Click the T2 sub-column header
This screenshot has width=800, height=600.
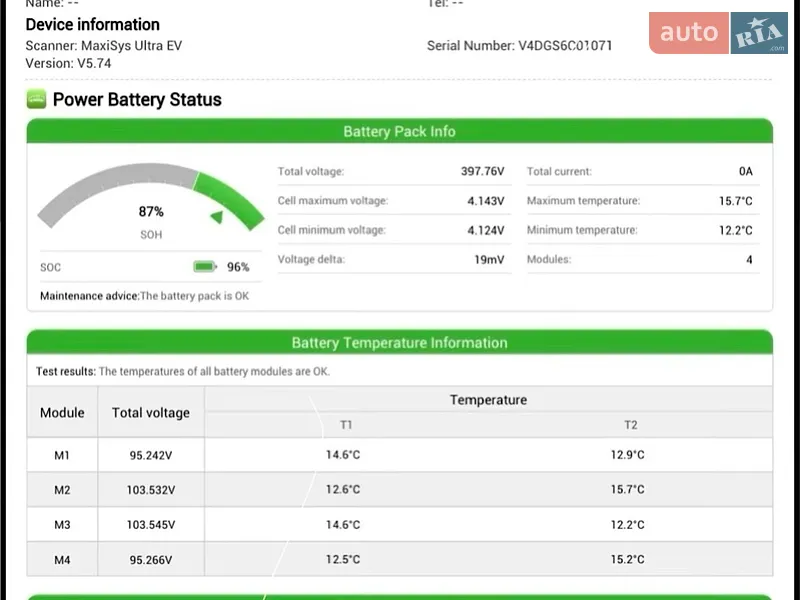(631, 424)
